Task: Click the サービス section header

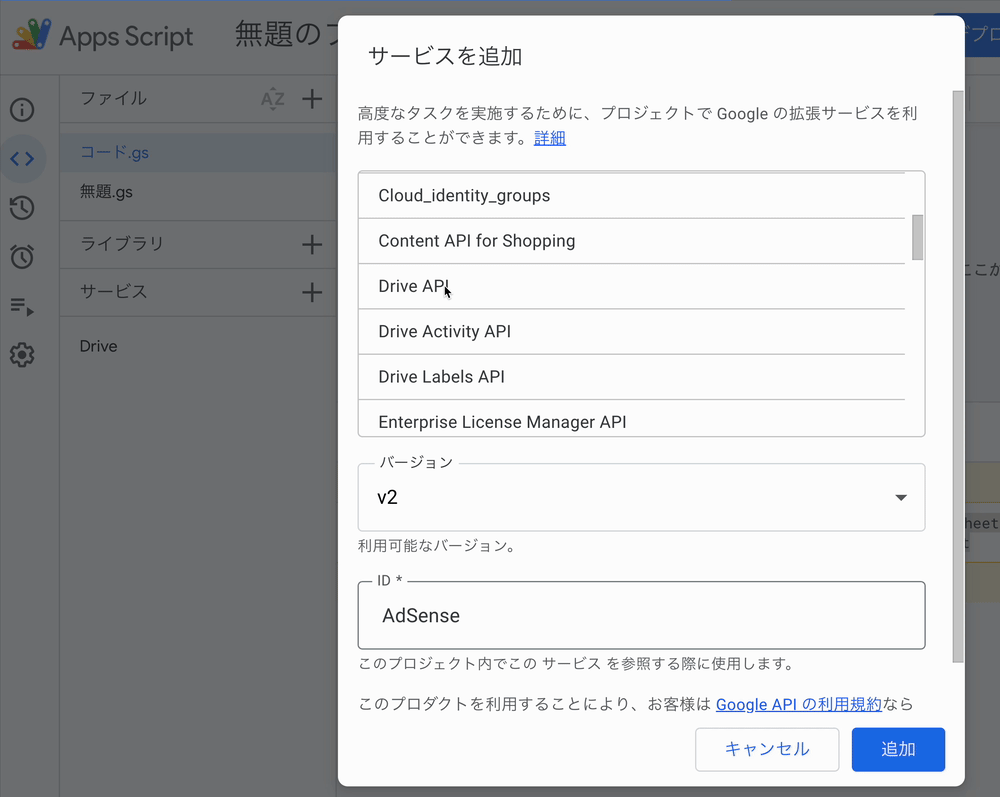Action: (x=114, y=291)
